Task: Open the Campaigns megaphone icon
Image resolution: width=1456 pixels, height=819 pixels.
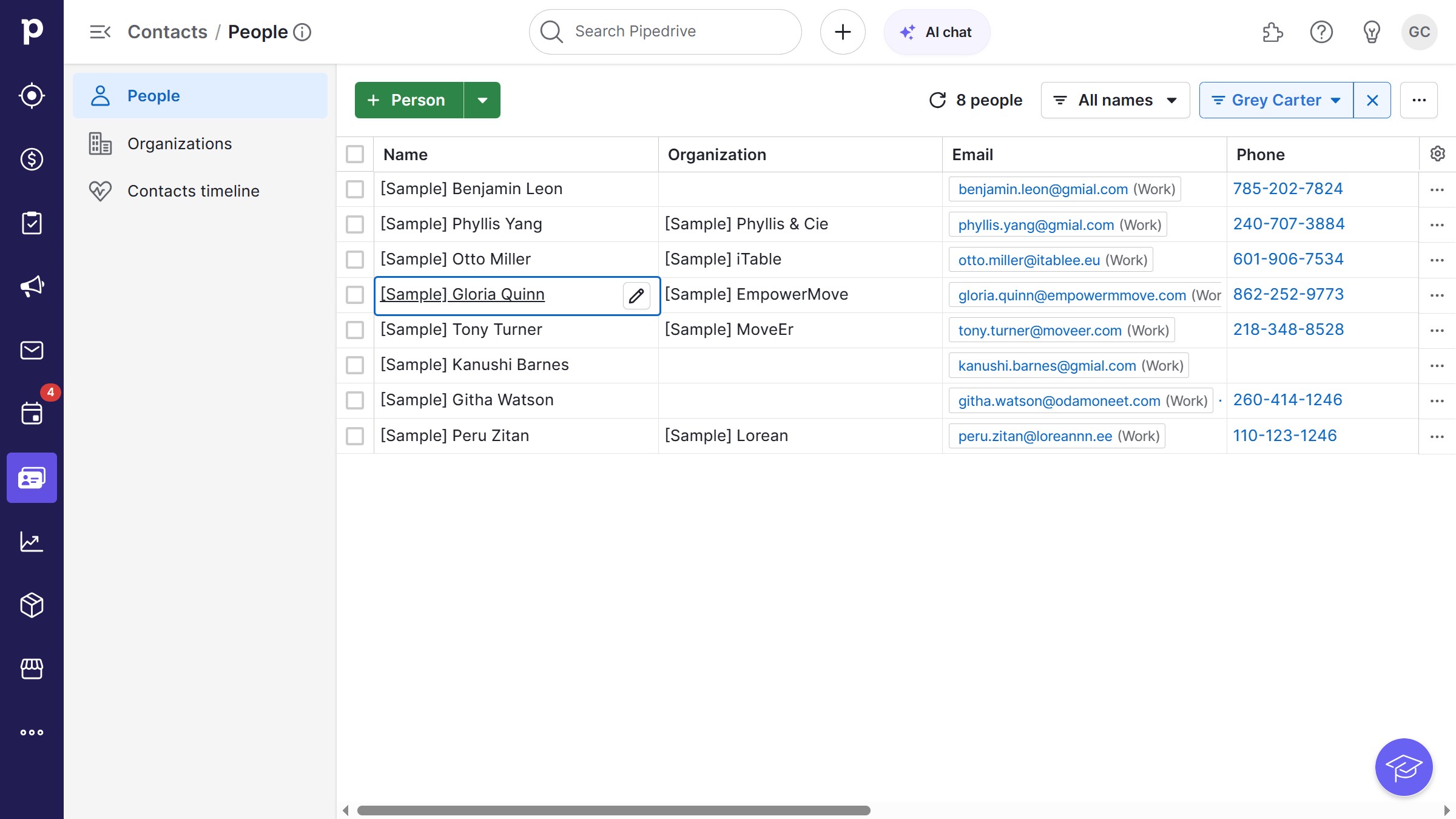Action: coord(32,286)
